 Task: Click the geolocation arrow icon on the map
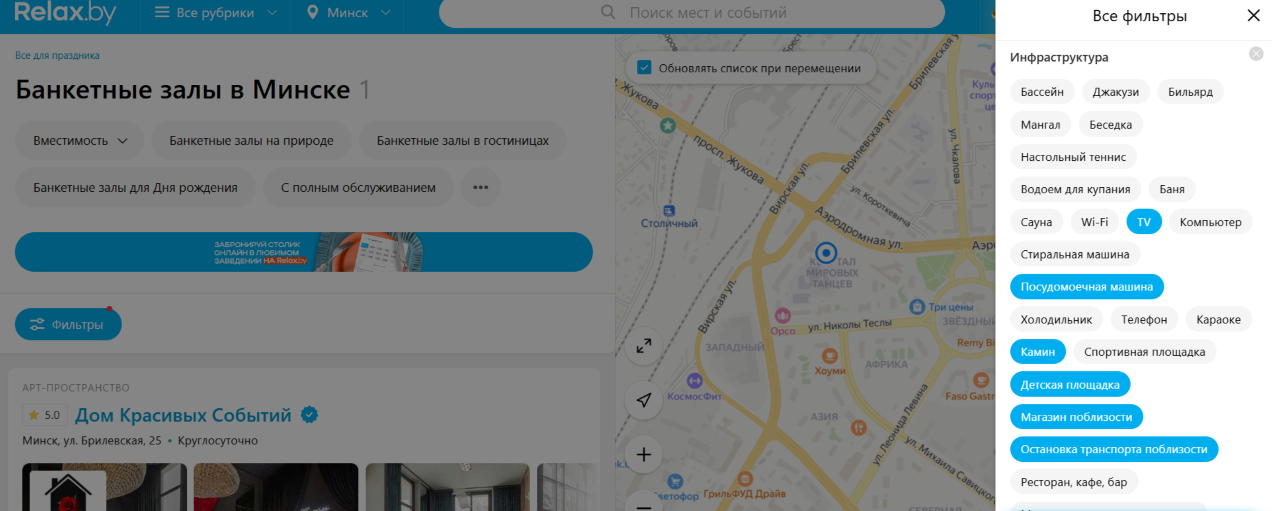click(644, 400)
